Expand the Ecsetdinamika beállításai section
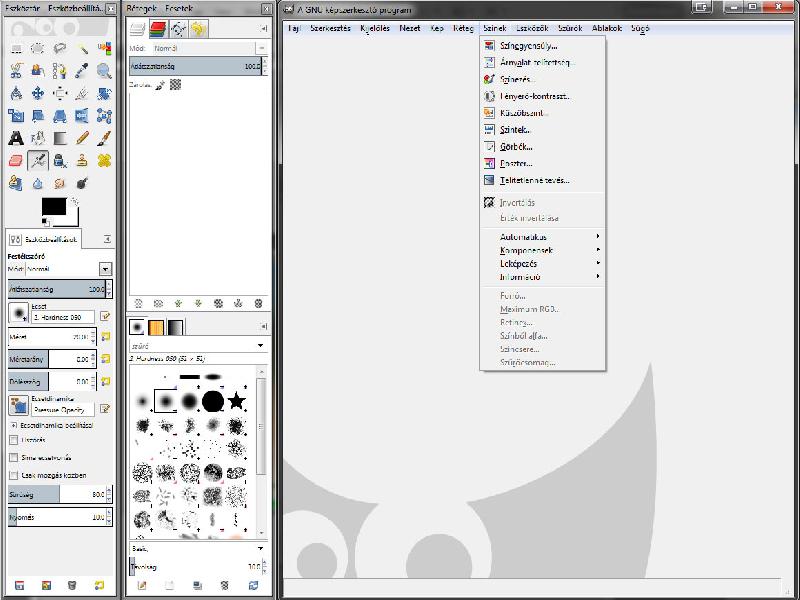The image size is (800, 600). [14, 425]
